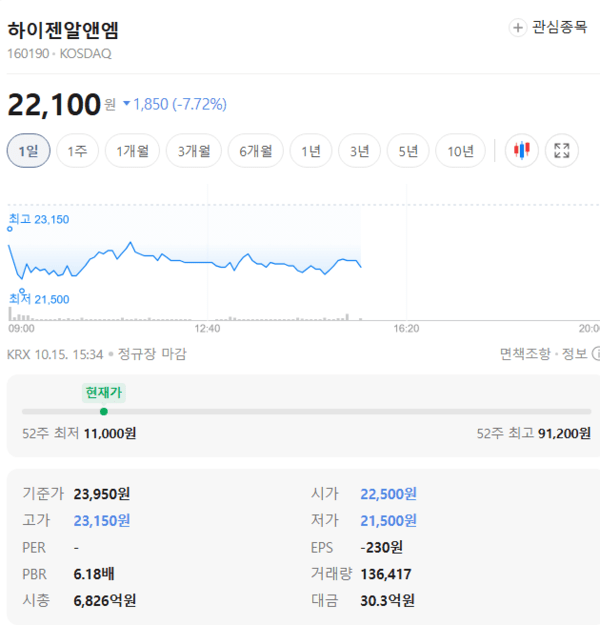600x625 pixels.
Task: Select the 3개월 period tab
Action: pos(194,151)
